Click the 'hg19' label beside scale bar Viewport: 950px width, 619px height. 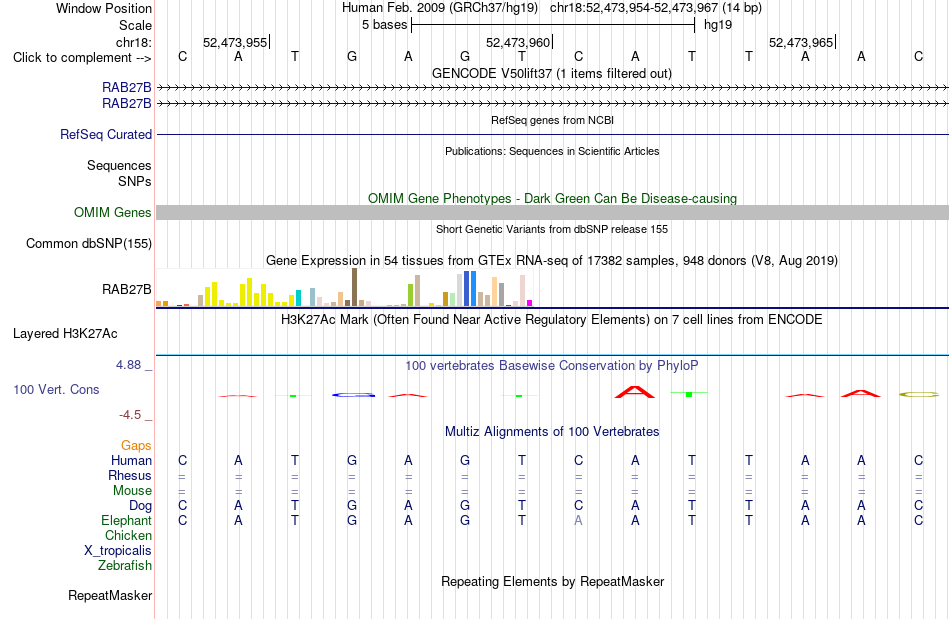[718, 25]
